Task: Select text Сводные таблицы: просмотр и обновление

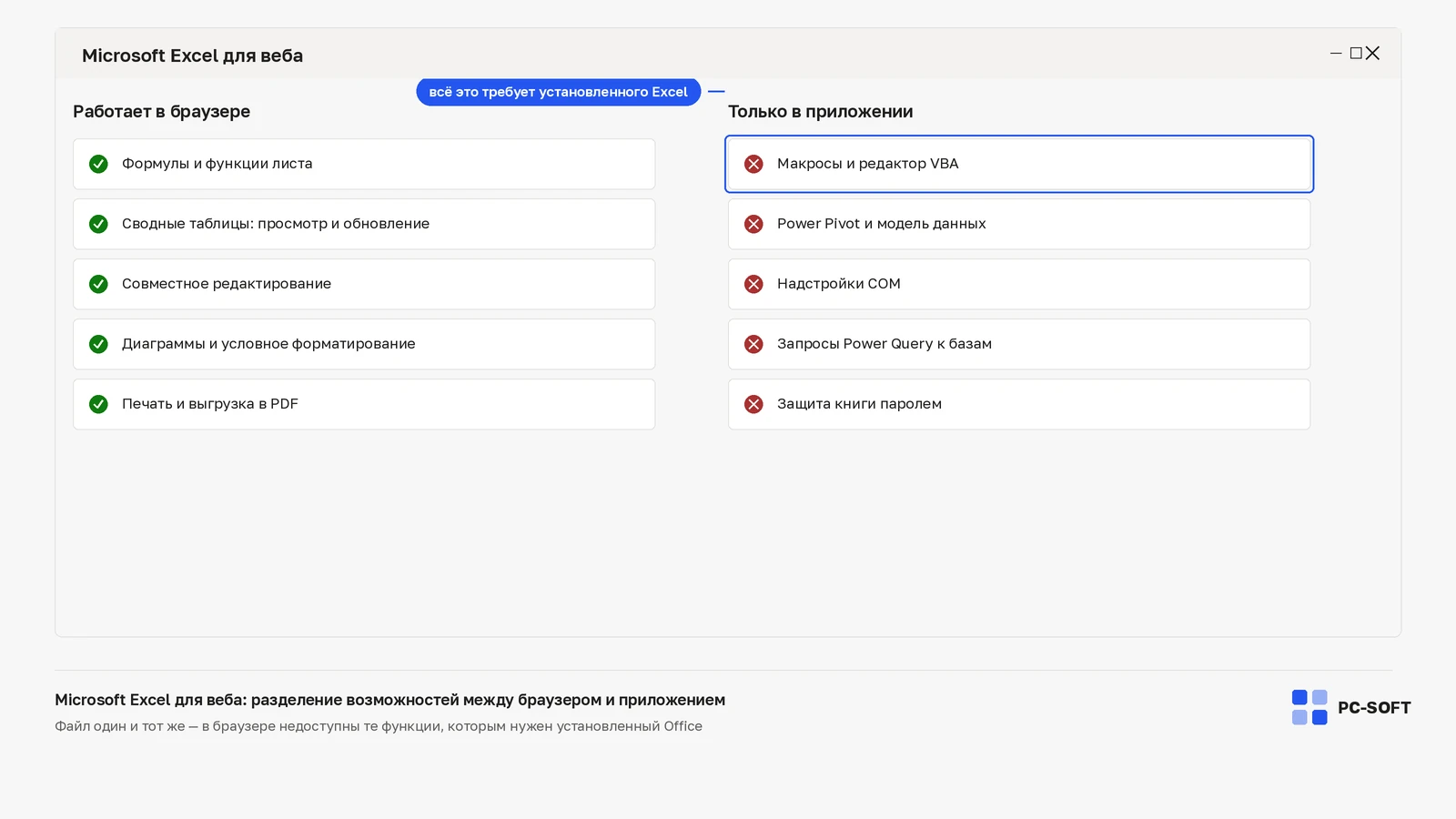Action: point(276,224)
